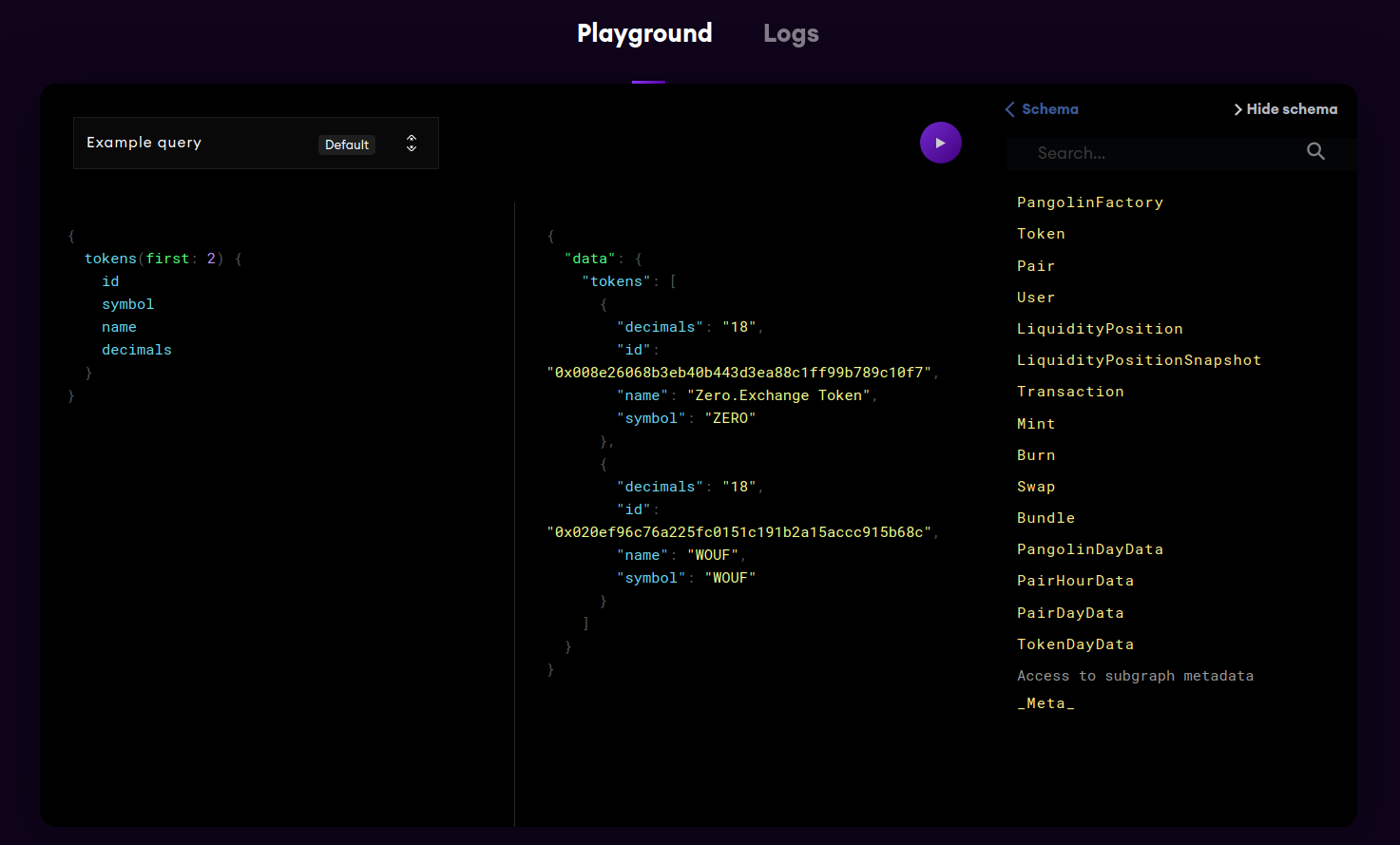Click the stepper arrows beside Default query
The width and height of the screenshot is (1400, 845).
[x=411, y=142]
